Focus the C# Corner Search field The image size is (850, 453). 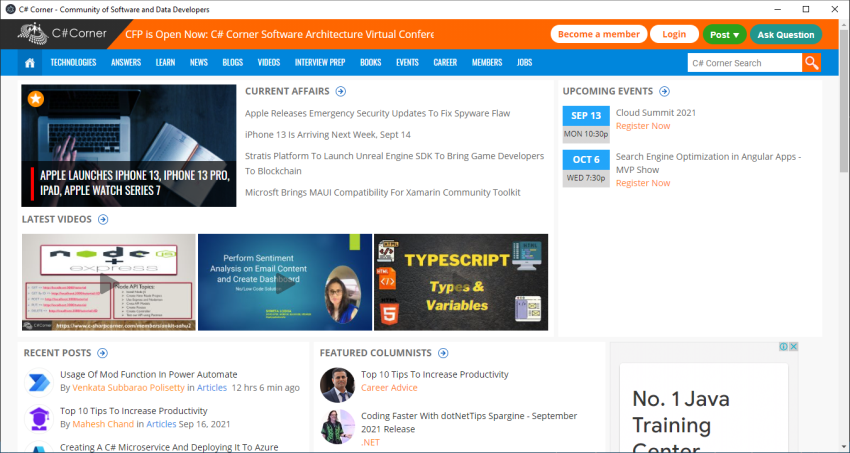(745, 63)
